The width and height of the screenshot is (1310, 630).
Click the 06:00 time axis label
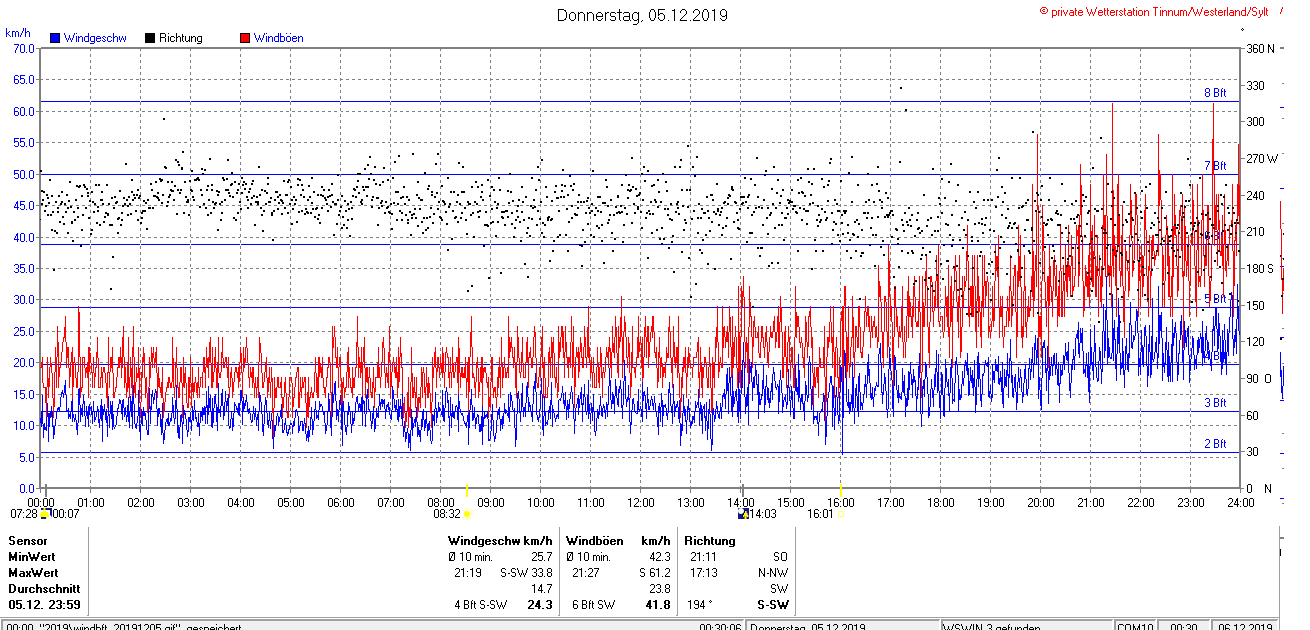click(341, 503)
